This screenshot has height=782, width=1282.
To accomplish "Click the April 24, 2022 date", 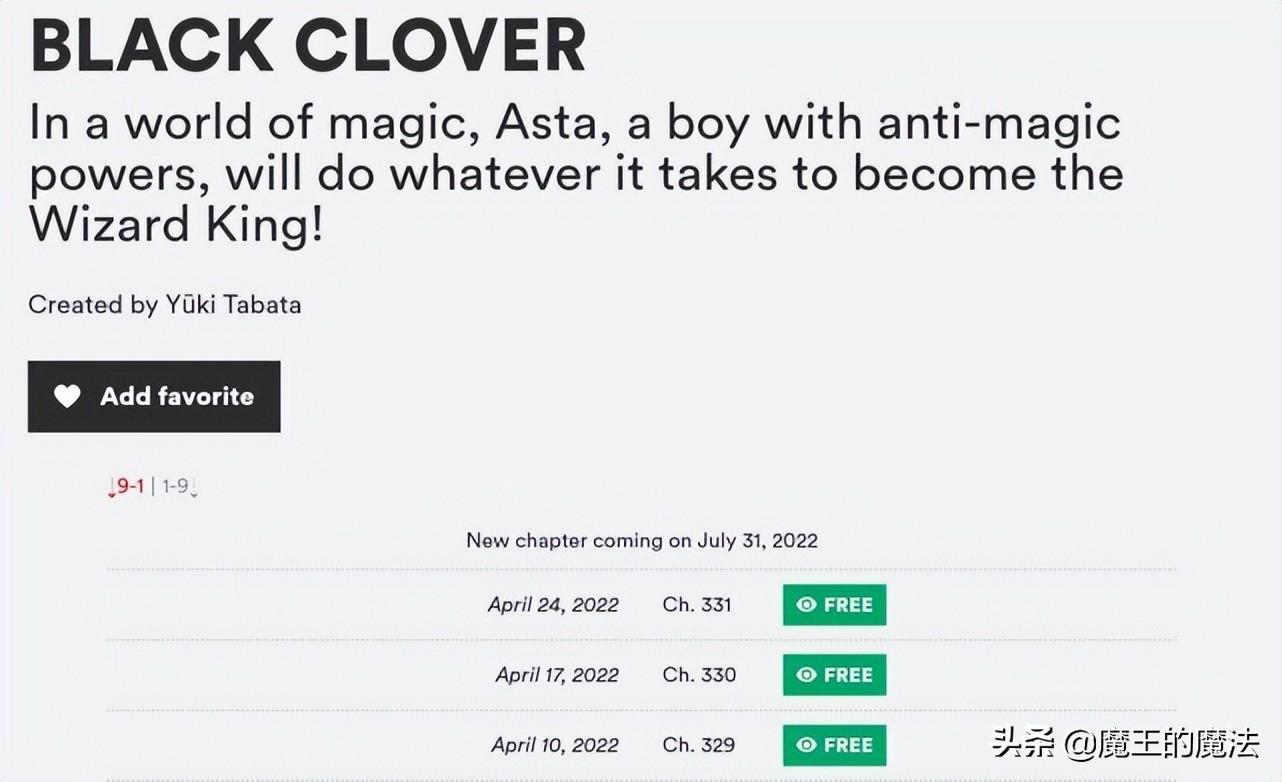I will pos(553,605).
